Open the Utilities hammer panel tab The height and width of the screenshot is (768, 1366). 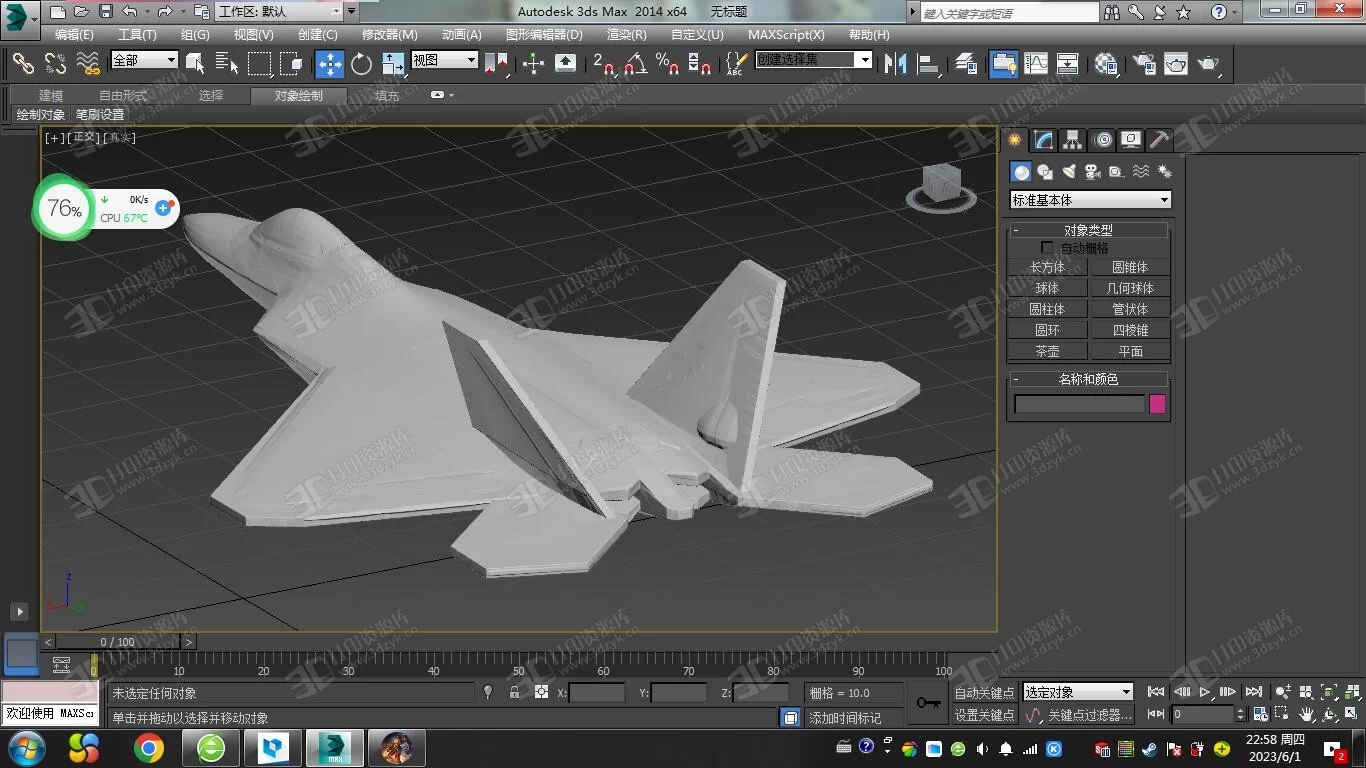pos(1159,140)
